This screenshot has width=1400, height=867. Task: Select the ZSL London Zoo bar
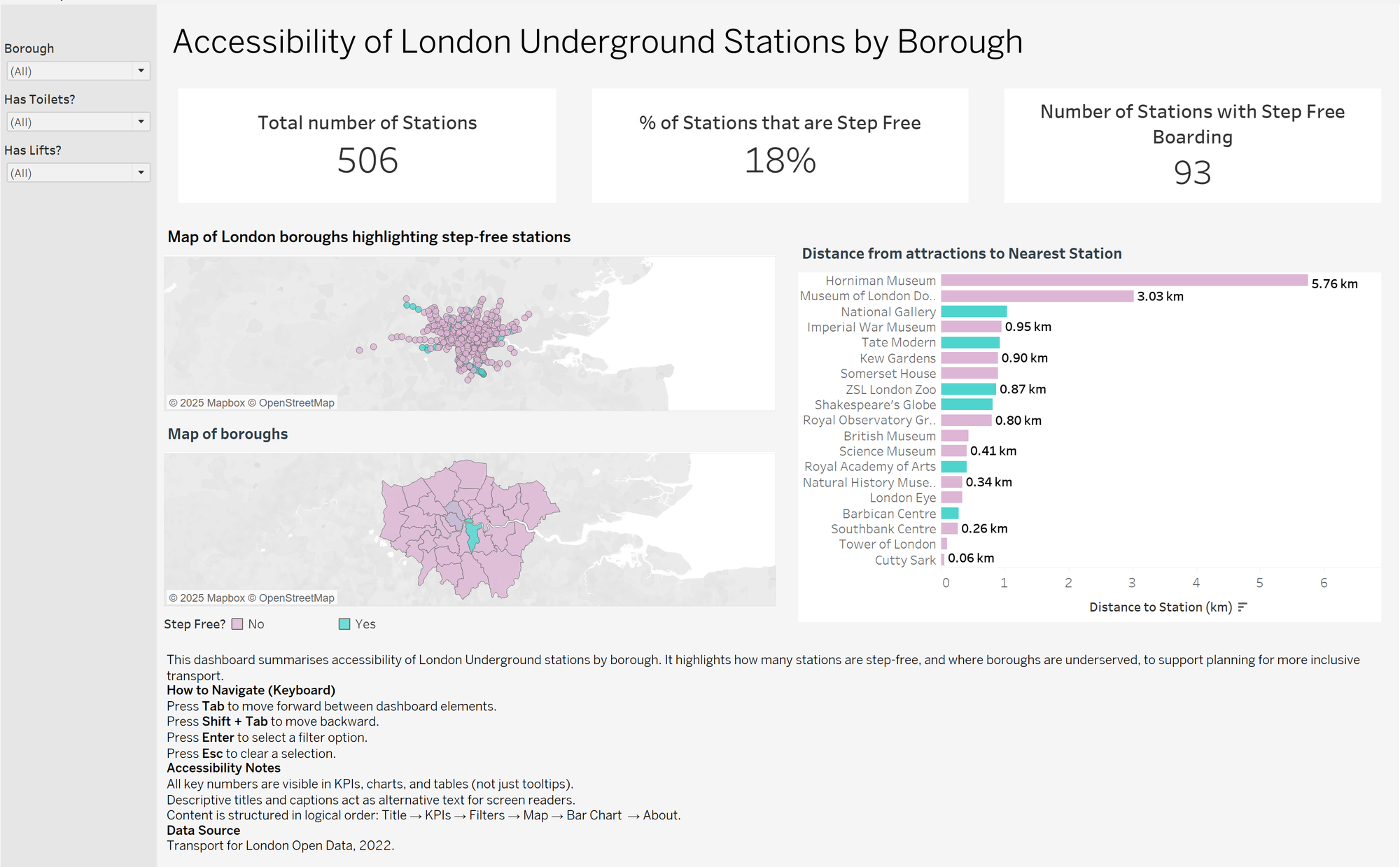point(968,389)
